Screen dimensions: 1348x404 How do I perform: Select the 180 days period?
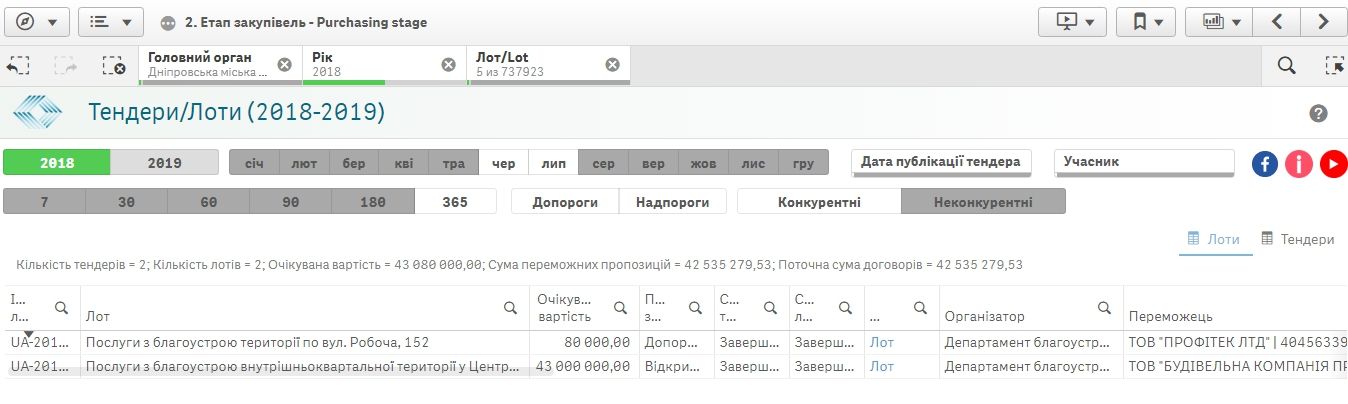tap(373, 202)
